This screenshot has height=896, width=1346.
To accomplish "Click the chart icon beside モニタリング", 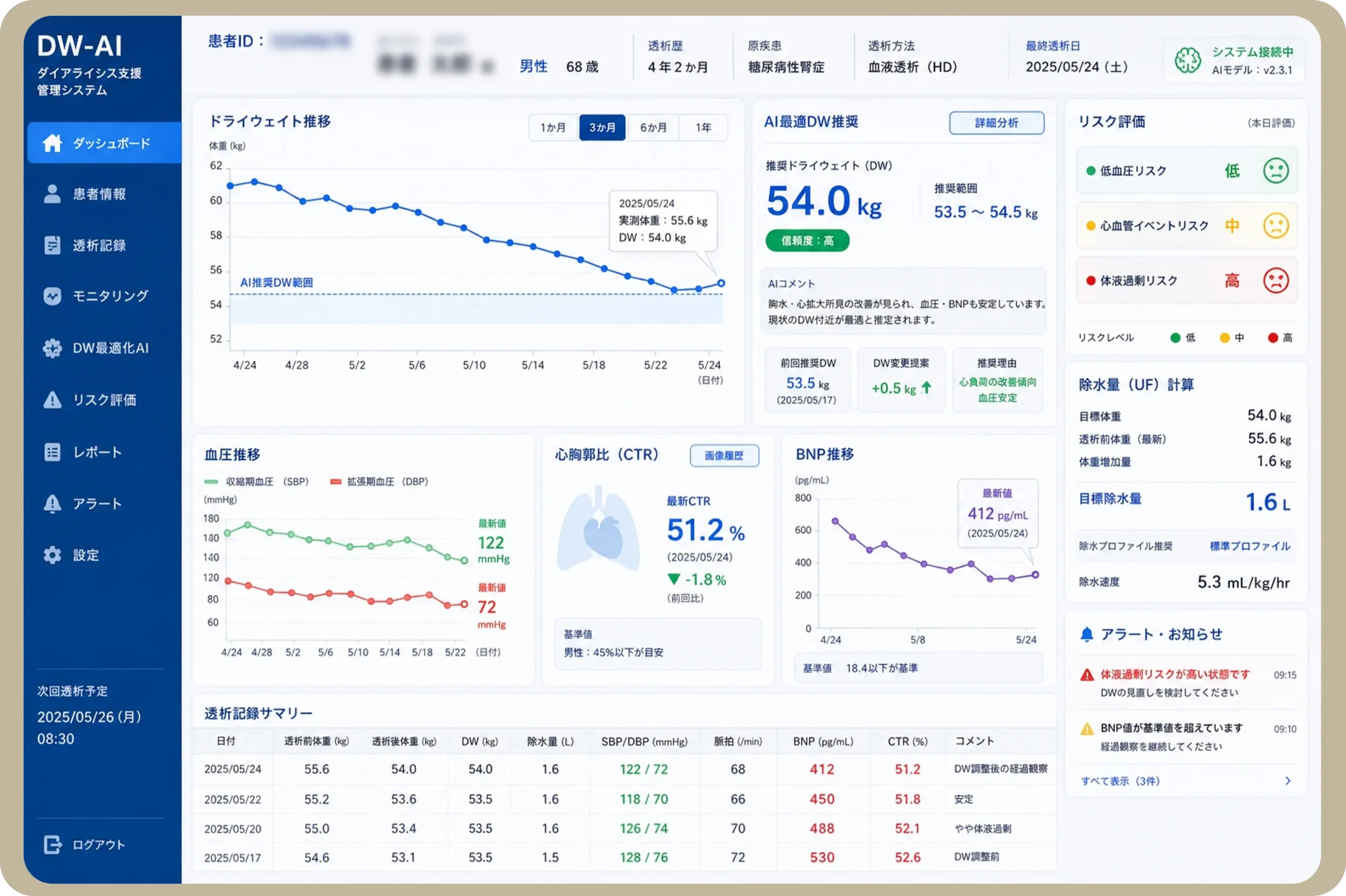I will 53,296.
